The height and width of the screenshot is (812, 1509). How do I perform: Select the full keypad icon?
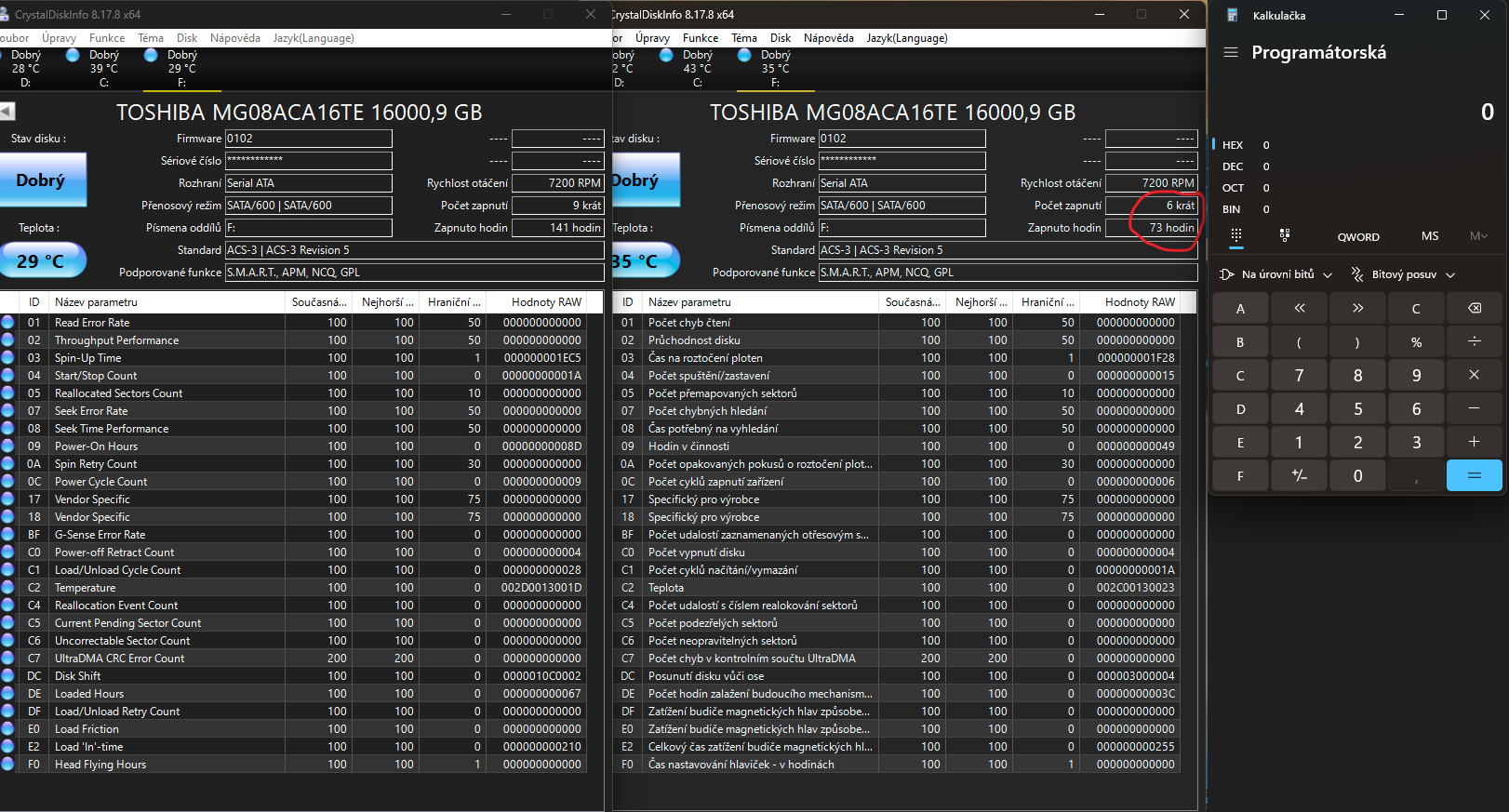1235,236
